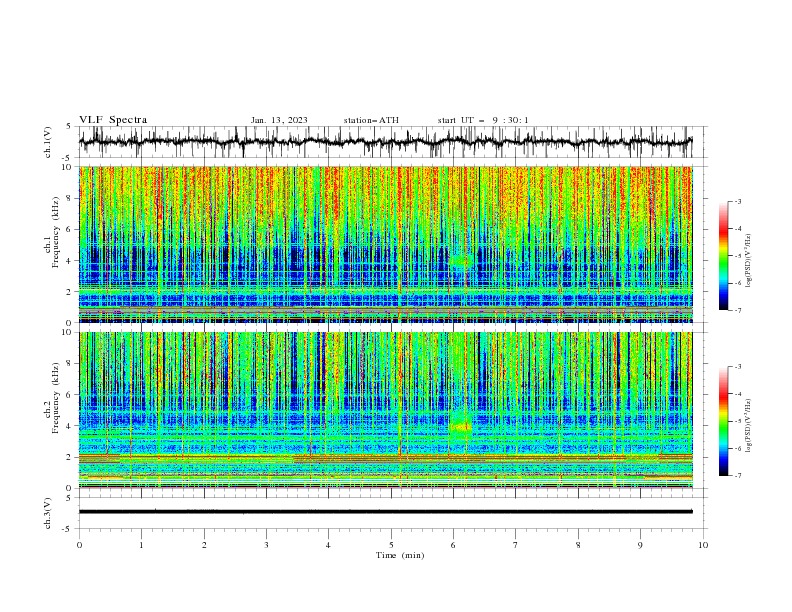This screenshot has width=792, height=612.
Task: Click the "-5" label on ch.2 color bar
Action: (x=737, y=421)
